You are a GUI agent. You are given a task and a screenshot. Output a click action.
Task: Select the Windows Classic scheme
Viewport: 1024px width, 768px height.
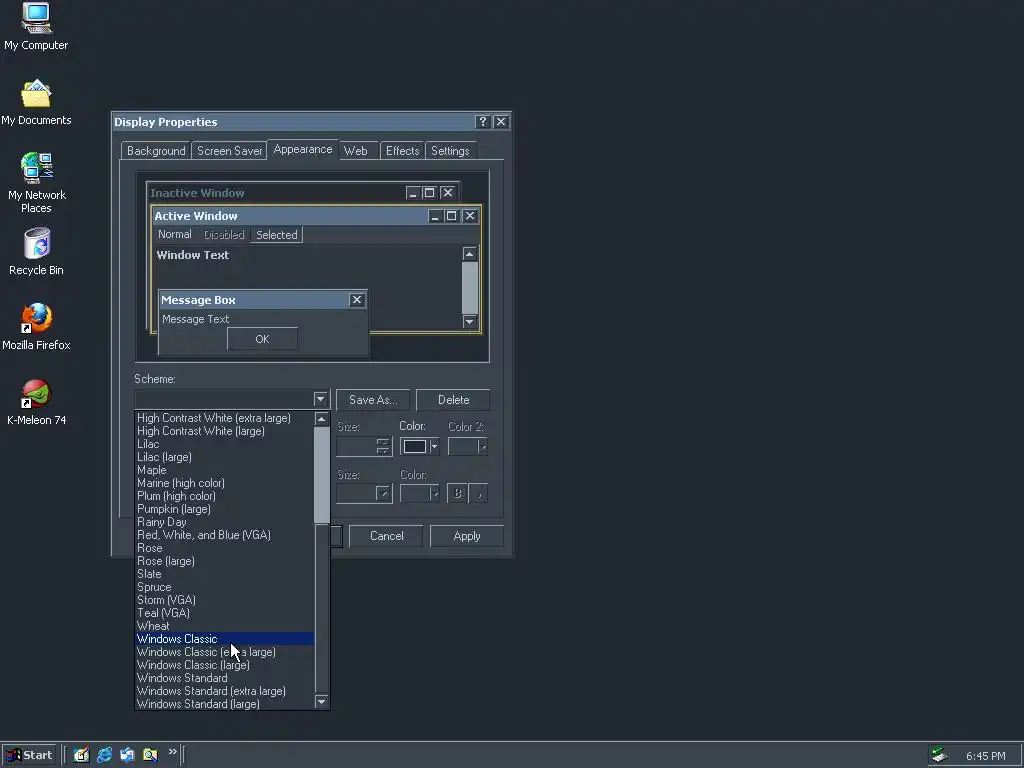pos(225,639)
